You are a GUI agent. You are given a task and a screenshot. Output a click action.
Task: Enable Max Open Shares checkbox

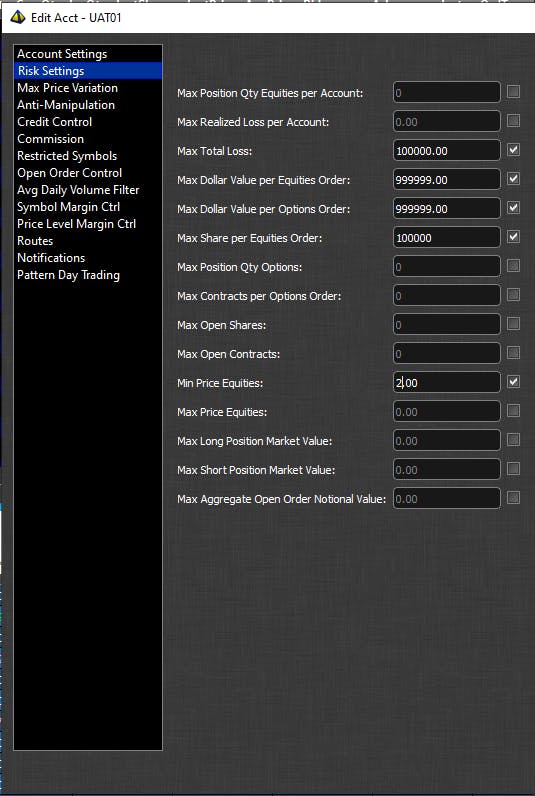[x=513, y=323]
